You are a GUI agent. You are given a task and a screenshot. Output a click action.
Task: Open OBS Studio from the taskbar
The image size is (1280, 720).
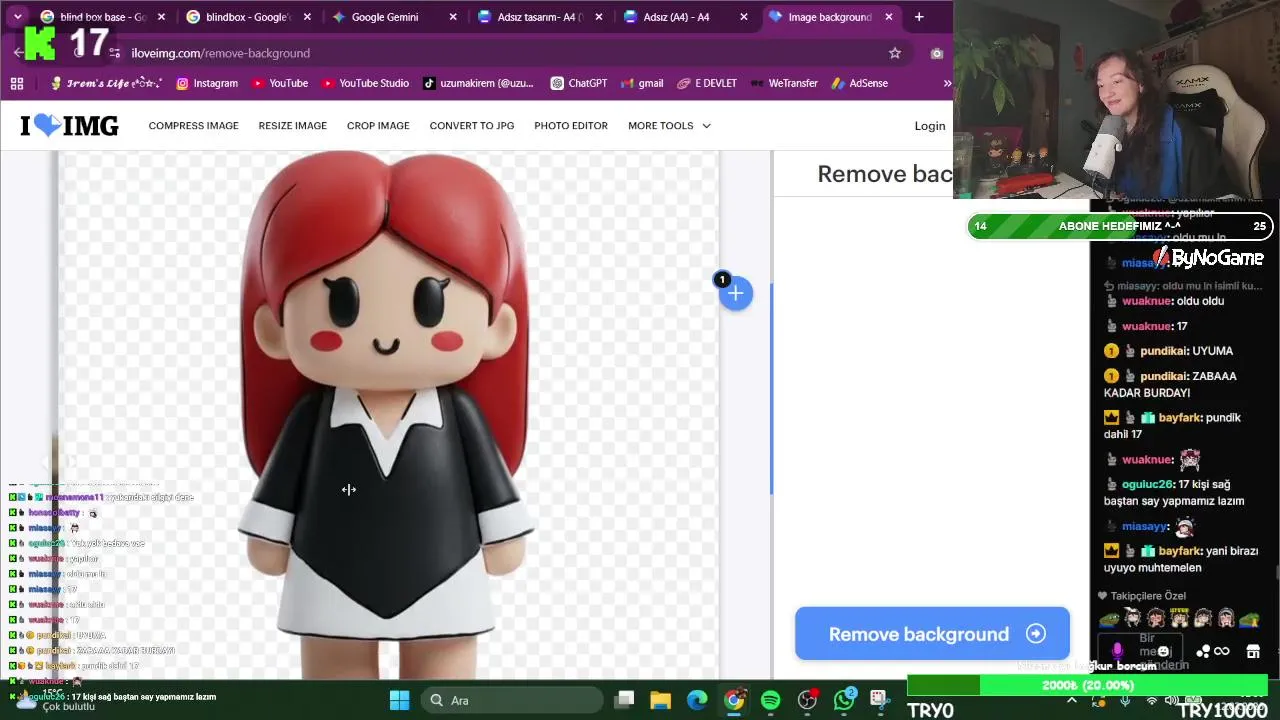pyautogui.click(x=807, y=700)
